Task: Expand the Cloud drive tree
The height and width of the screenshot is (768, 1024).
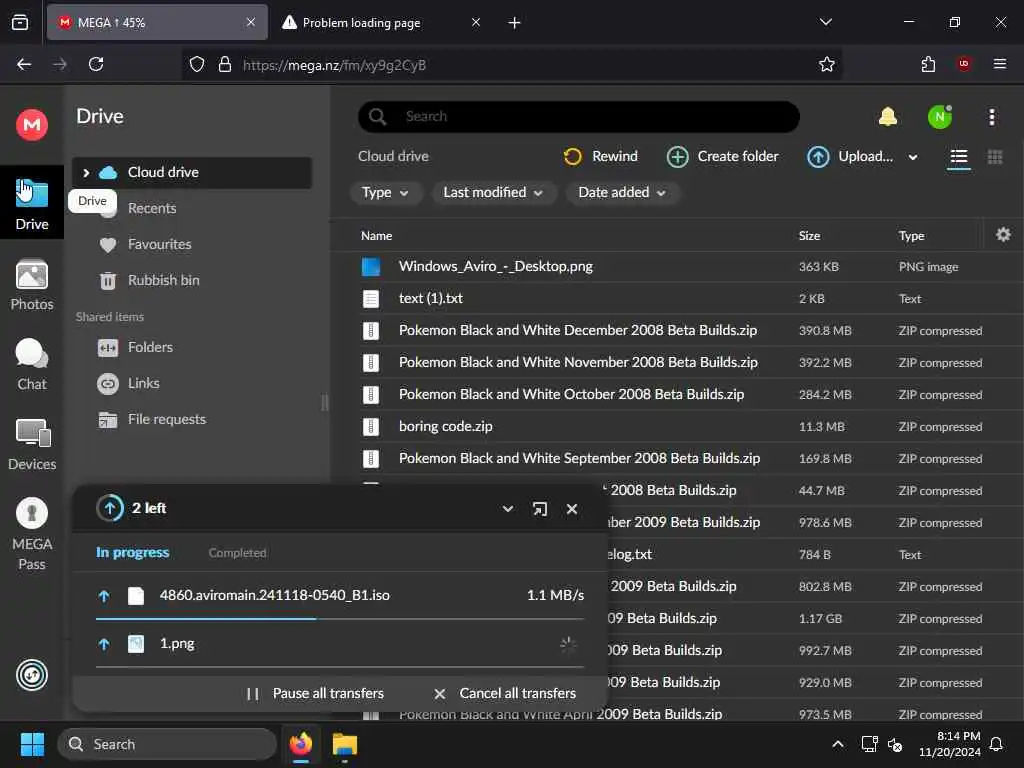Action: click(x=86, y=172)
